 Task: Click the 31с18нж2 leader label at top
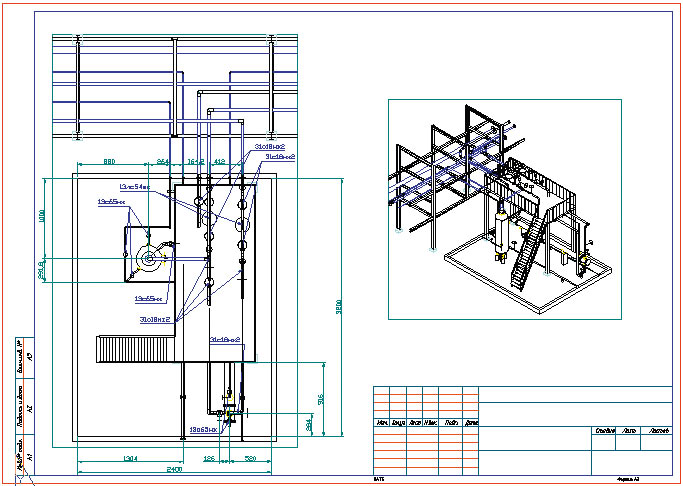[270, 147]
